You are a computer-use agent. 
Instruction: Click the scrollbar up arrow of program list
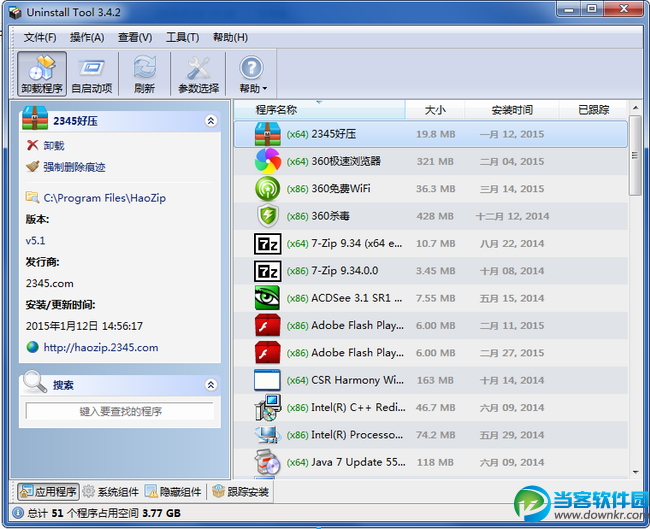pos(635,108)
